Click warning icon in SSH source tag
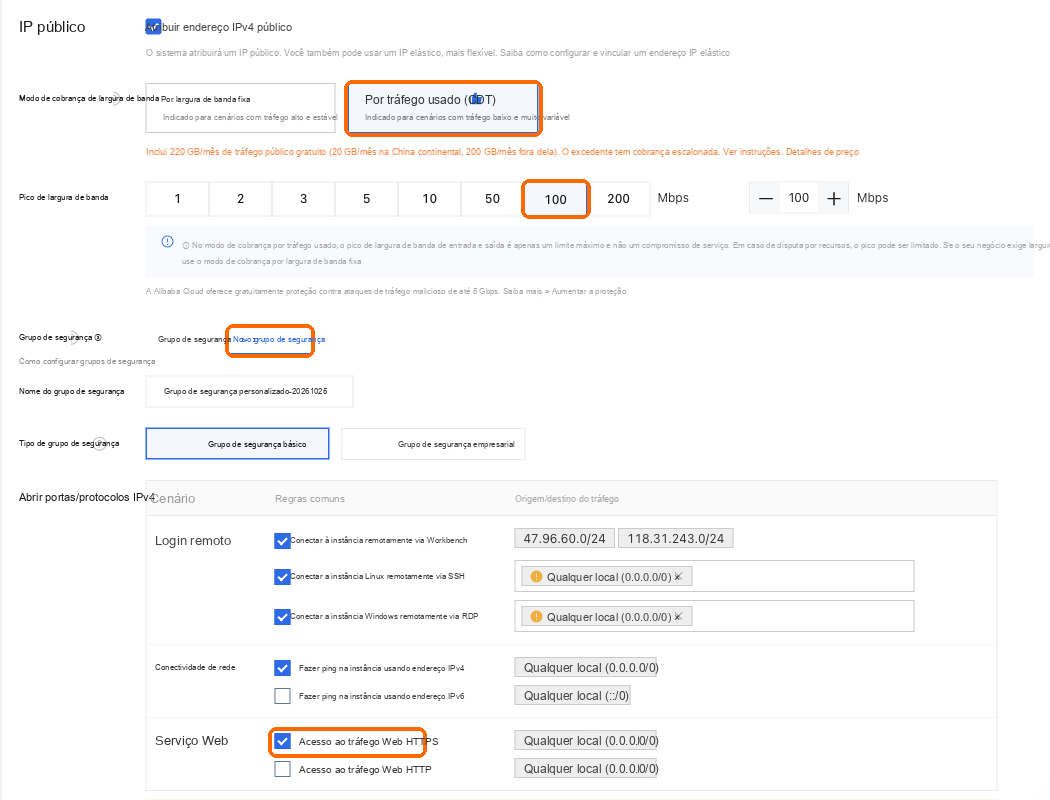This screenshot has height=800, width=1050. pyautogui.click(x=536, y=576)
